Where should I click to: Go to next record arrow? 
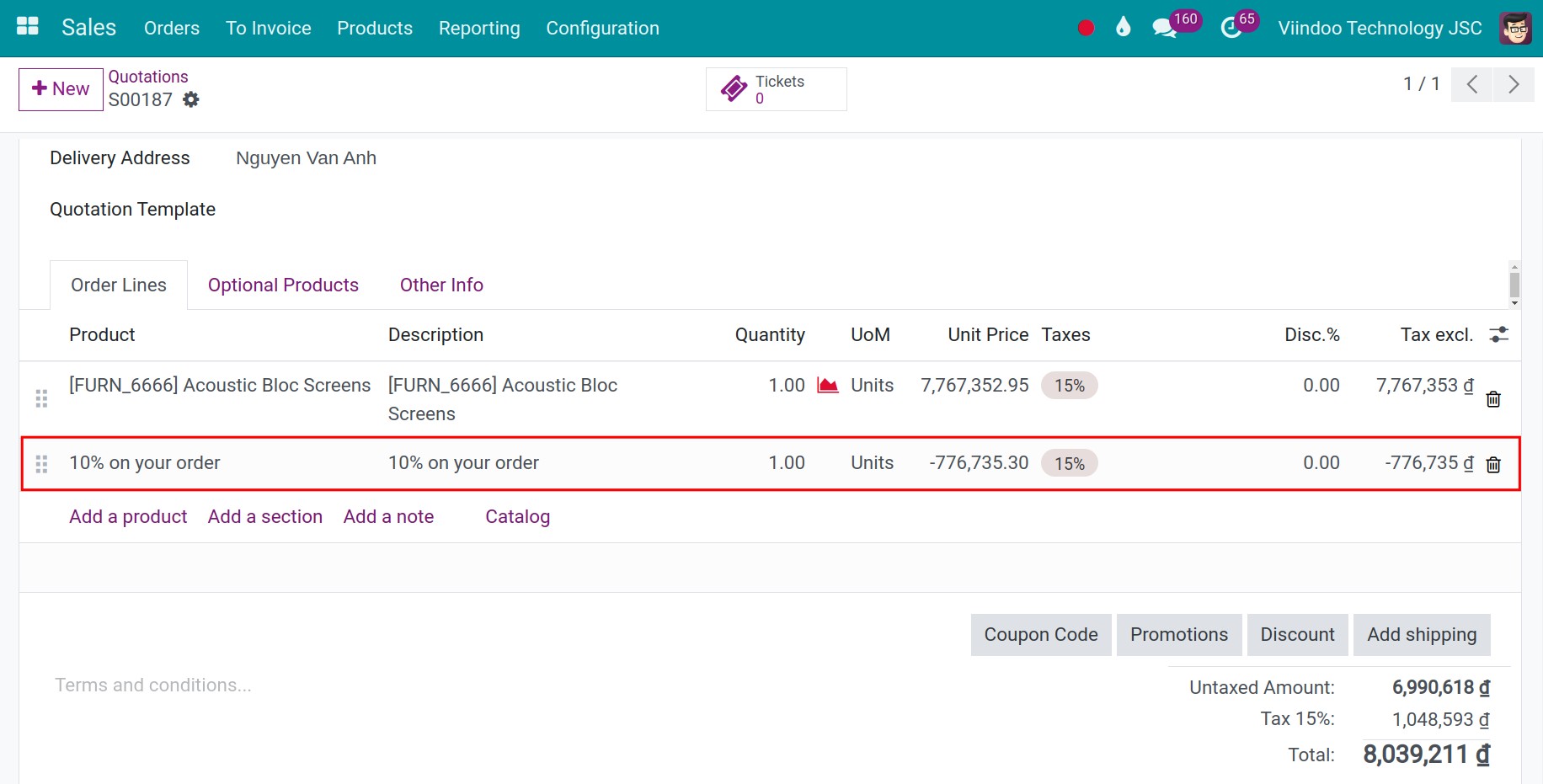pyautogui.click(x=1514, y=84)
